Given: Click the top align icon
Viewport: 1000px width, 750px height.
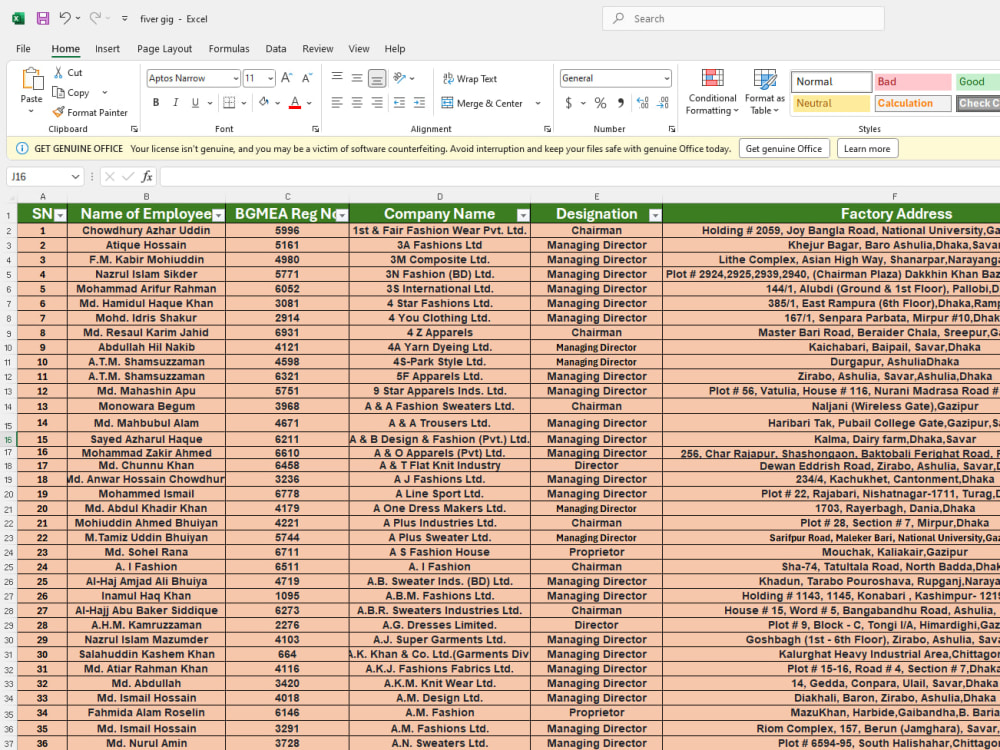Looking at the screenshot, I should tap(337, 78).
